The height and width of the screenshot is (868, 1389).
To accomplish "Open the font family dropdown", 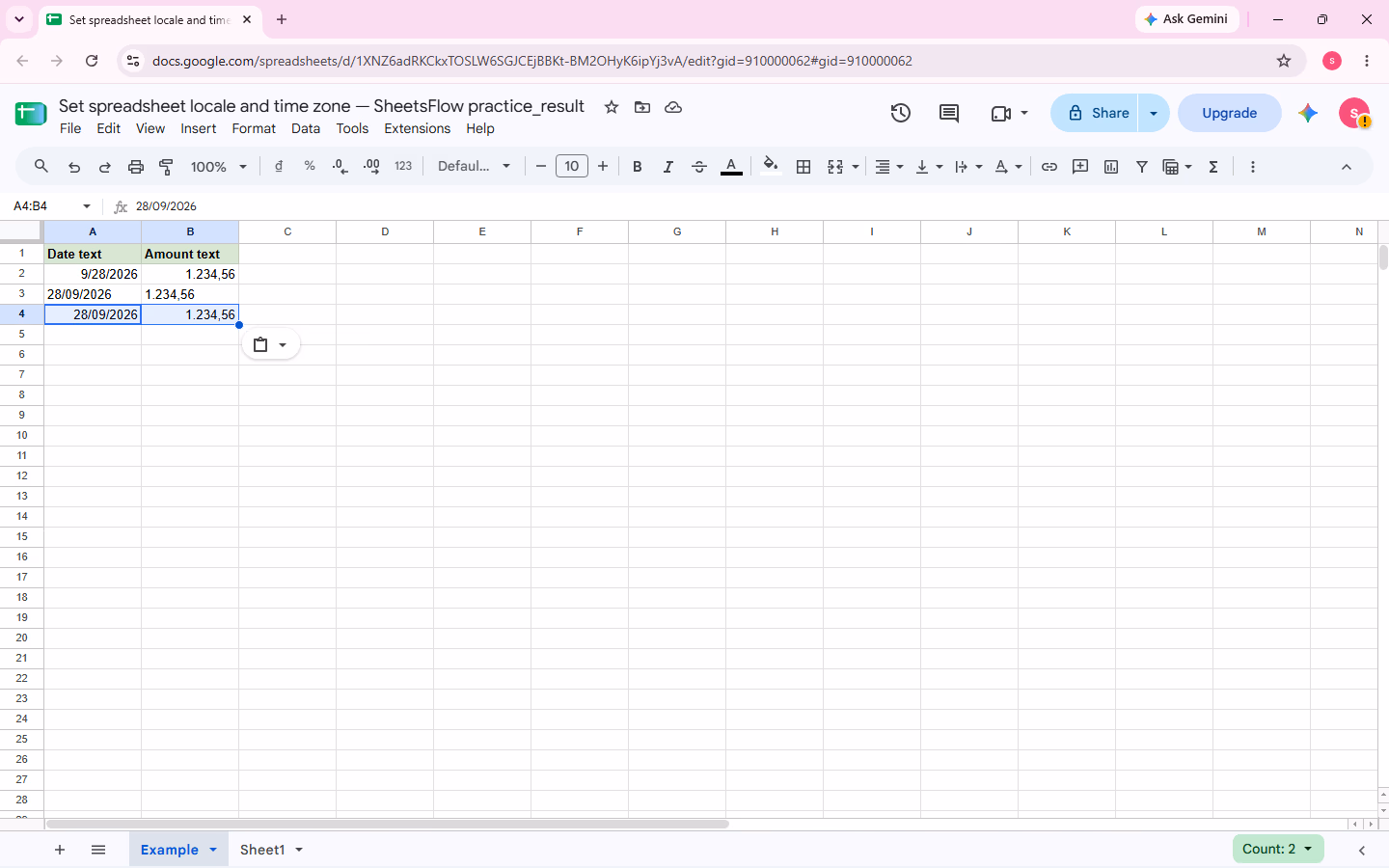I will click(x=474, y=167).
